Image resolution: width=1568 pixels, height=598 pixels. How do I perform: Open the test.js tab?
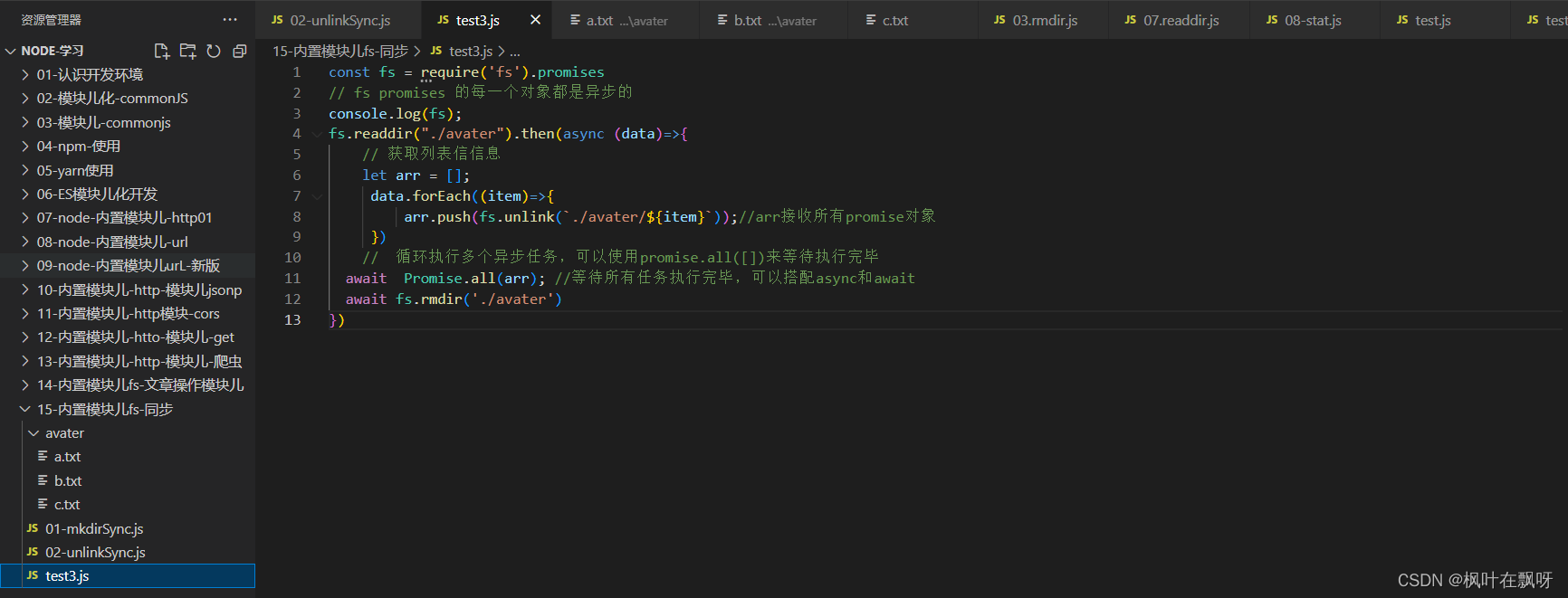coord(1447,19)
